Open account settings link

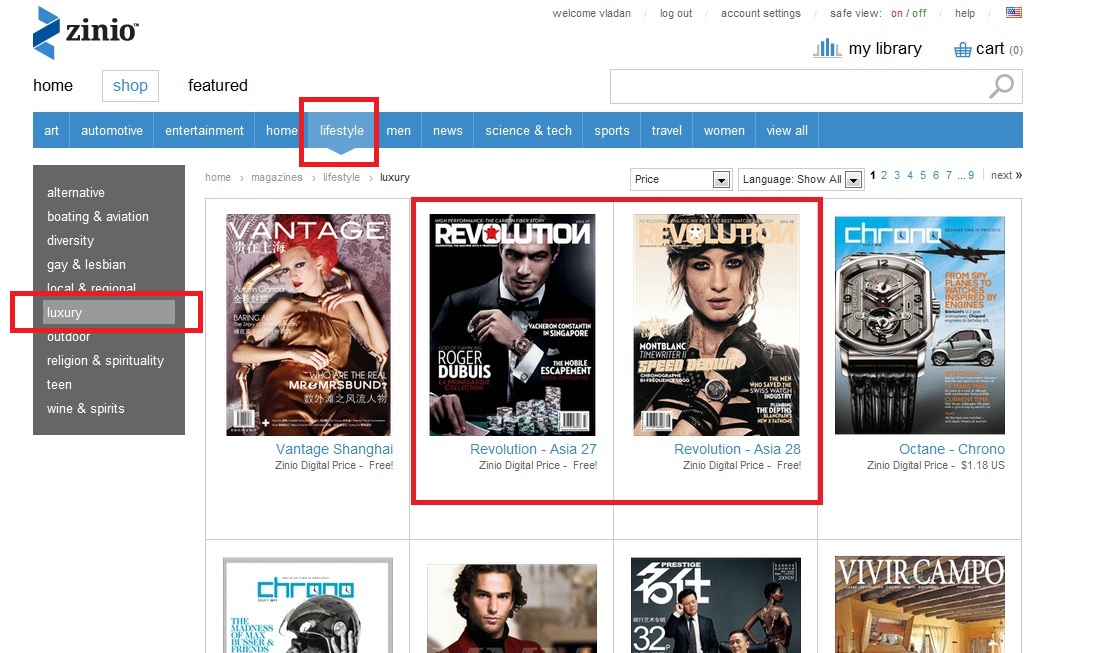pyautogui.click(x=760, y=14)
